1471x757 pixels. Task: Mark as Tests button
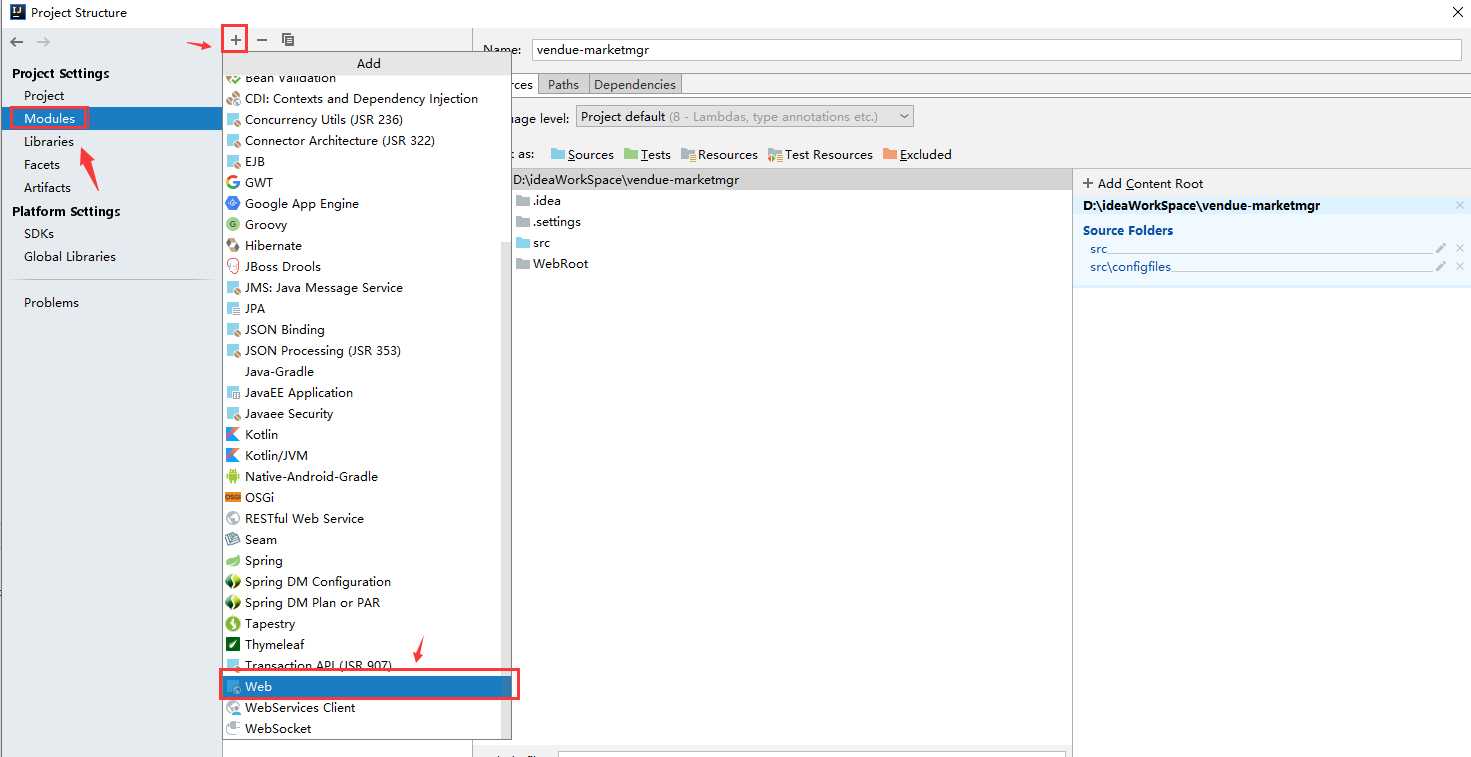coord(647,154)
